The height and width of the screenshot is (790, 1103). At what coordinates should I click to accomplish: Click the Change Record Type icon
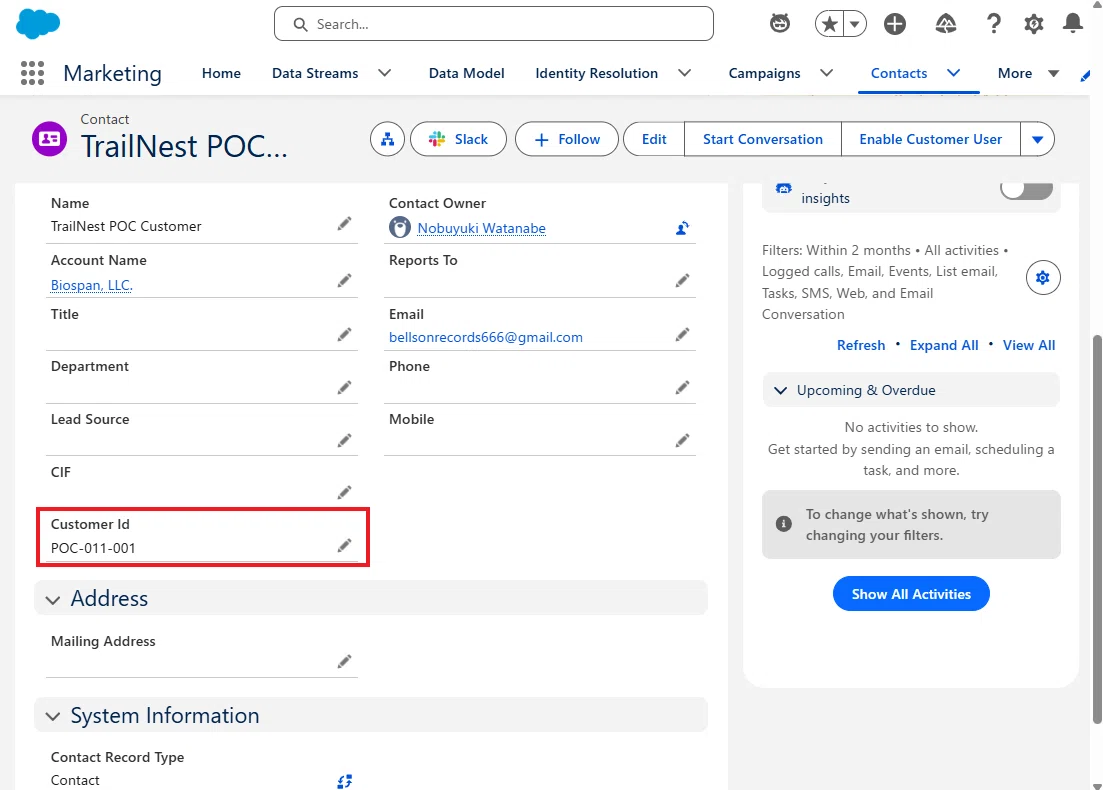click(344, 781)
